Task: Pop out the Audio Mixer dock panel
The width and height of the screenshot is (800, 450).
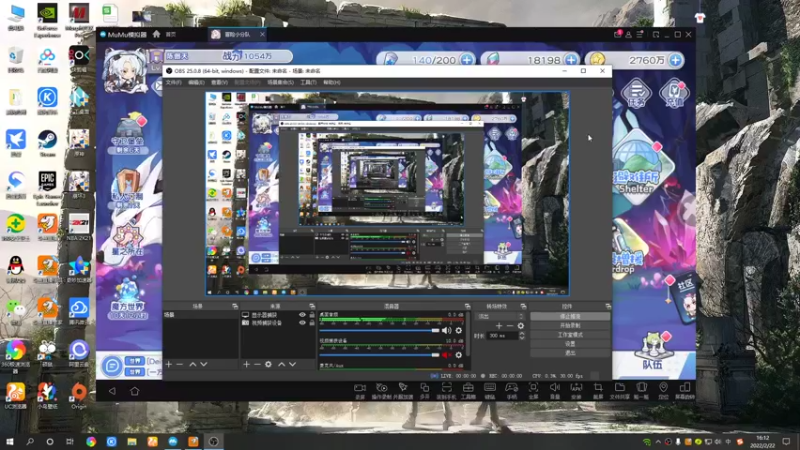Action: [x=467, y=306]
